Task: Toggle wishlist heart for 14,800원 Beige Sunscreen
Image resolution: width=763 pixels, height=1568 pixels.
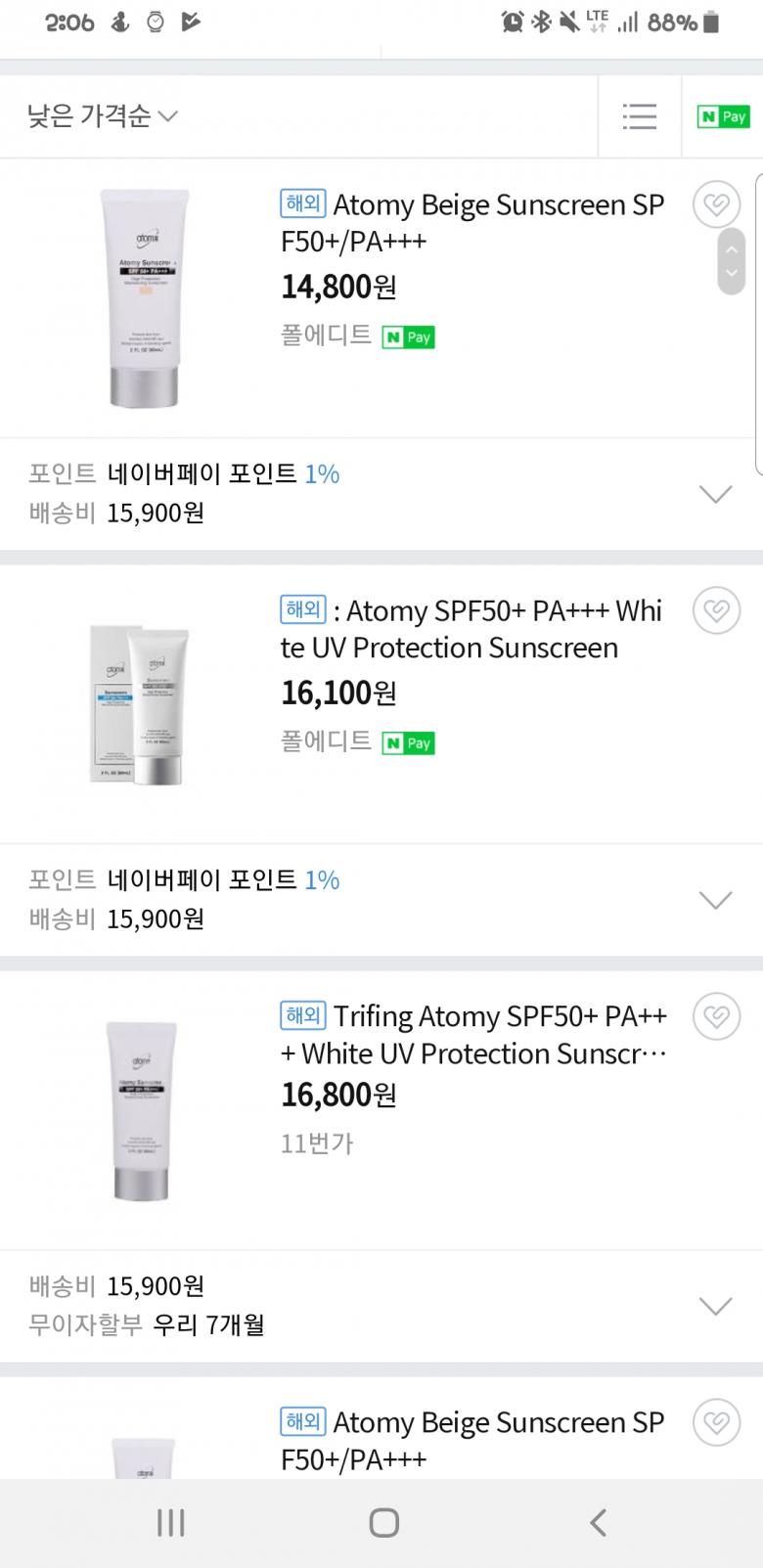Action: click(716, 205)
